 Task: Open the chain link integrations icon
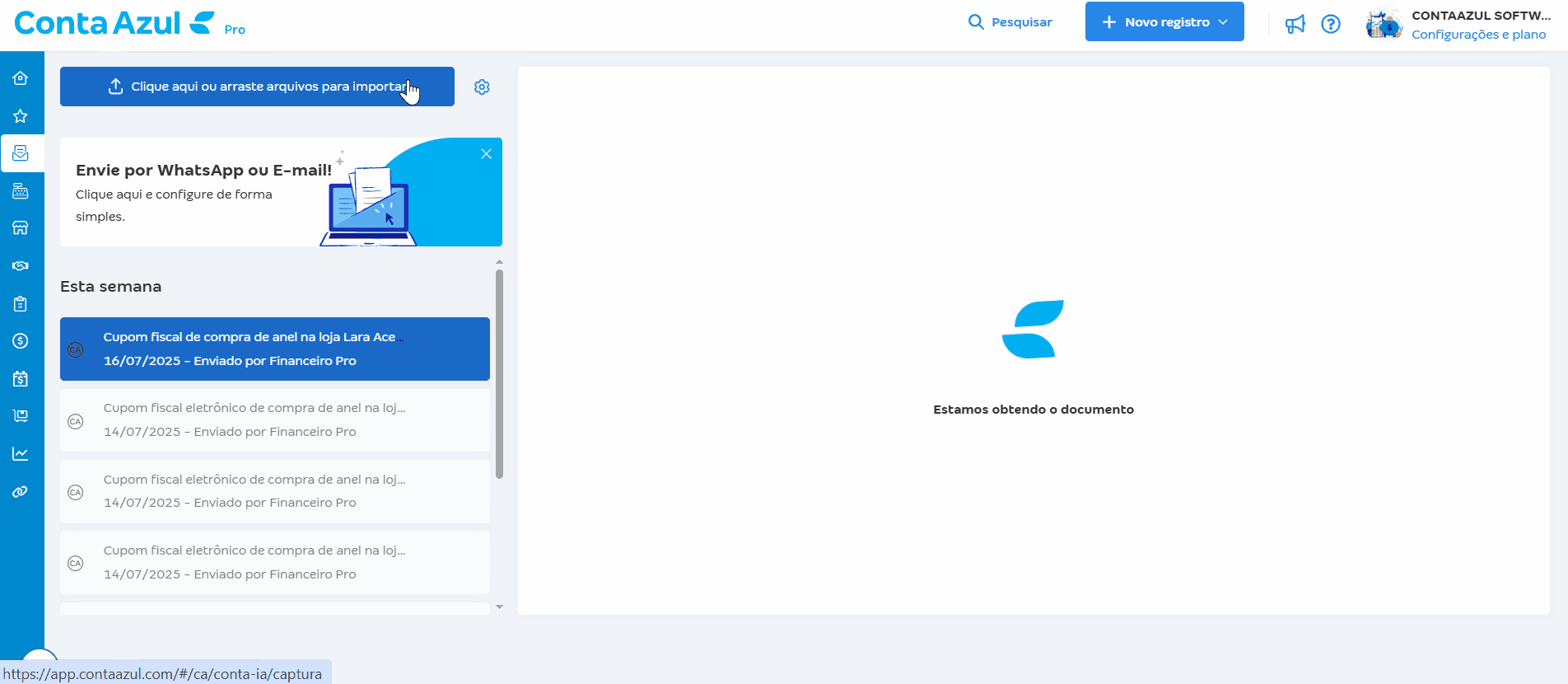click(x=21, y=492)
